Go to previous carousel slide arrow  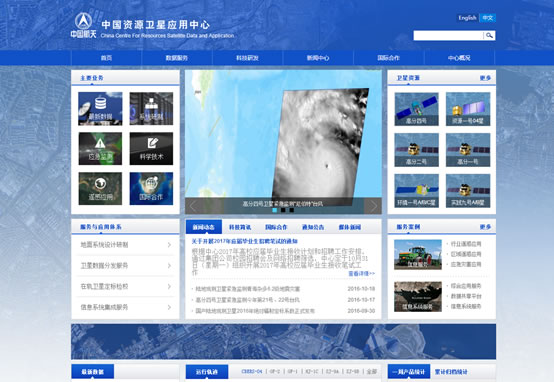[x=193, y=206]
